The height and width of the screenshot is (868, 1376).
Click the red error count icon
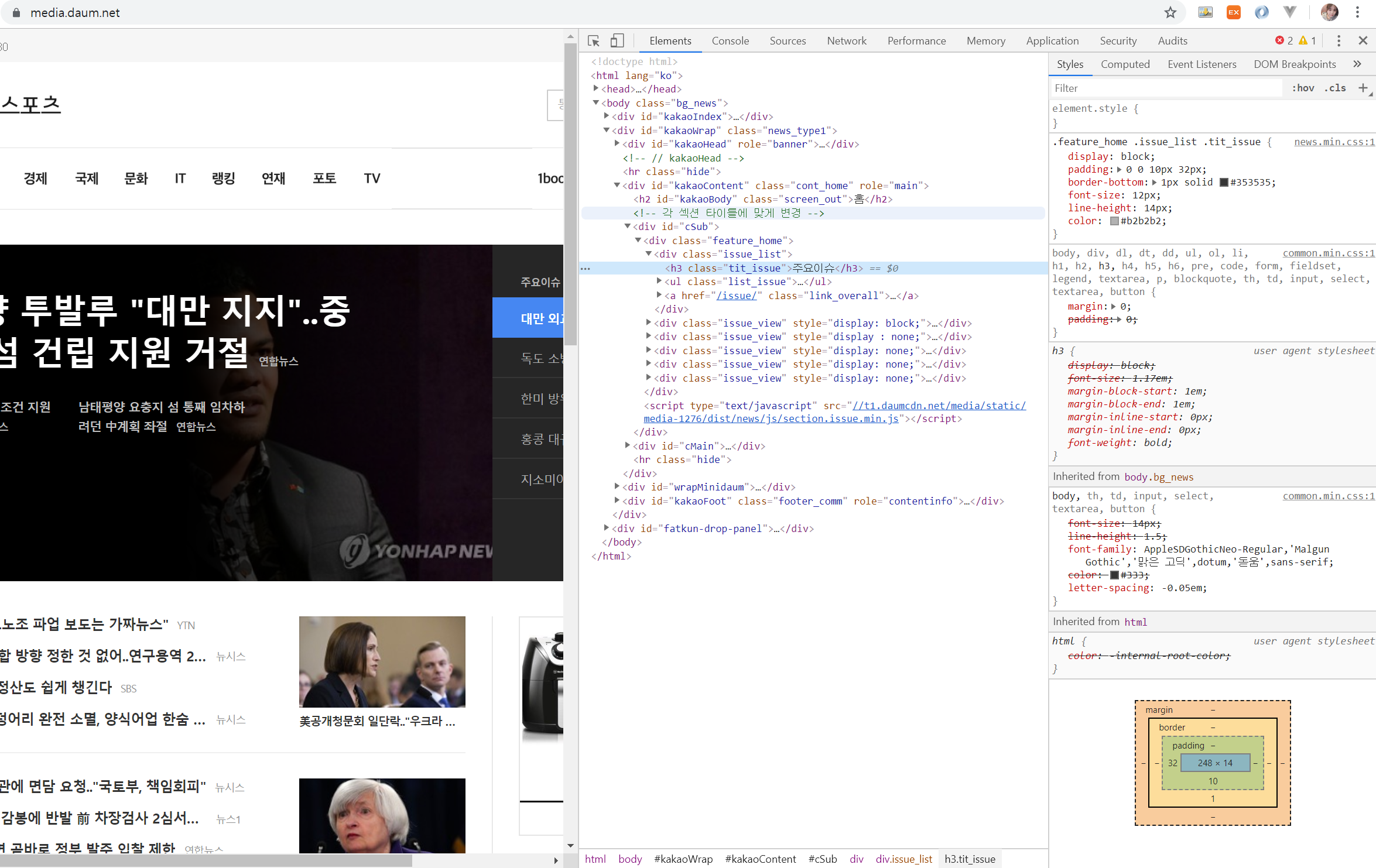(x=1279, y=40)
